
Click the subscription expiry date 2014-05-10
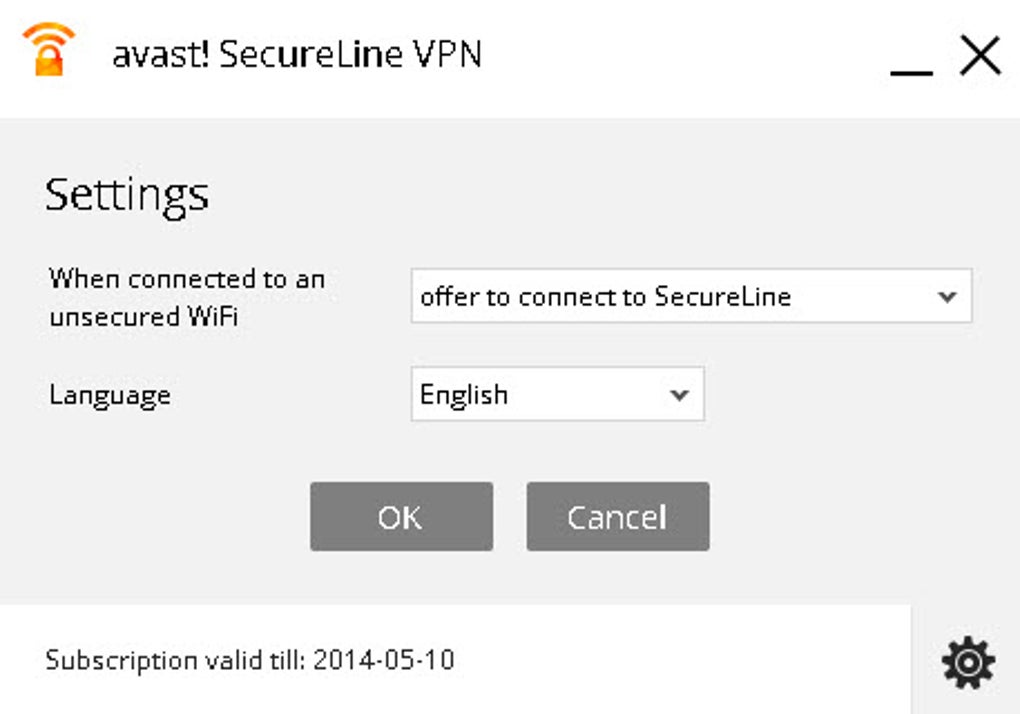click(384, 660)
